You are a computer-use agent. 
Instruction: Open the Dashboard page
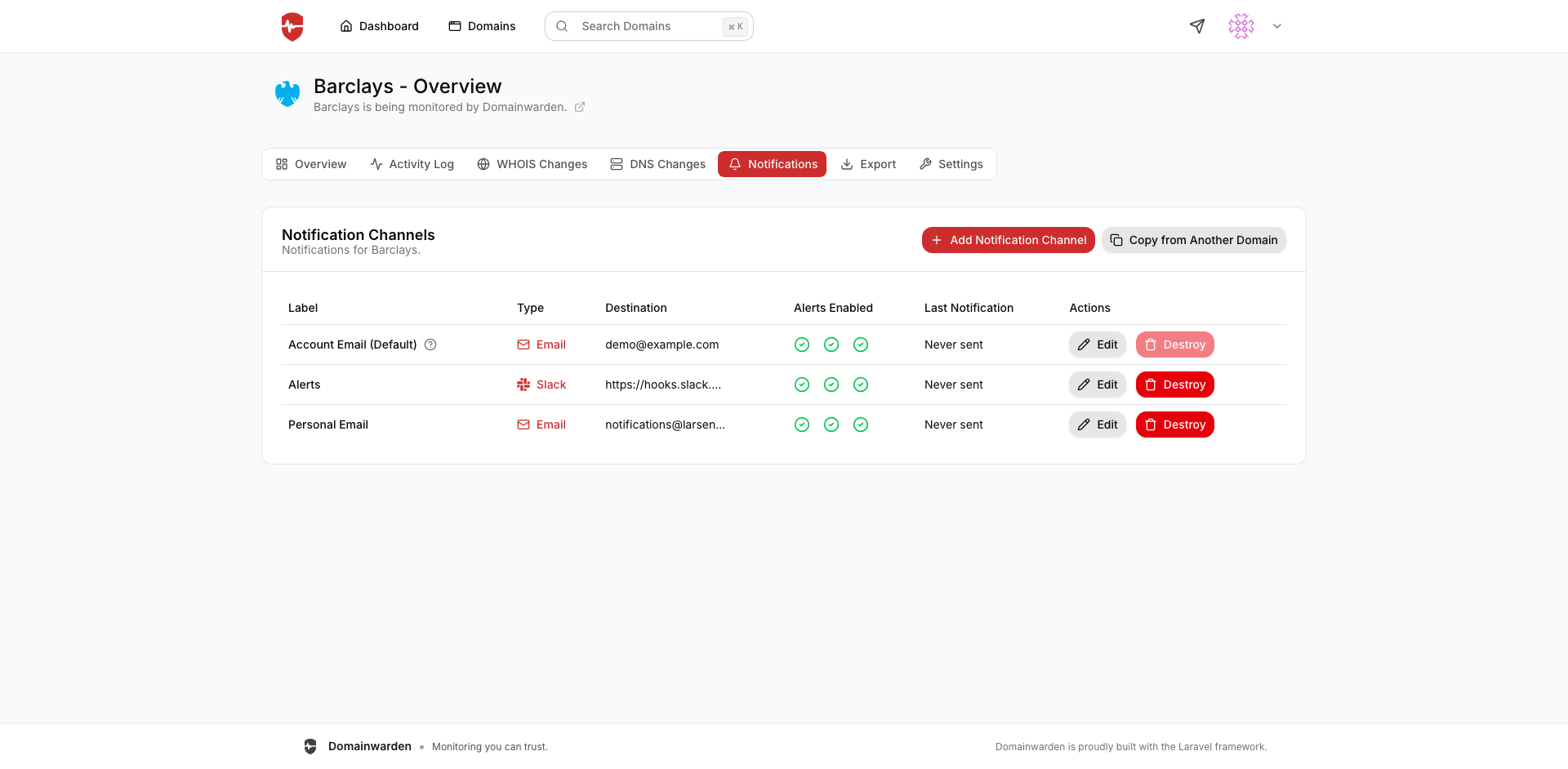[x=379, y=26]
